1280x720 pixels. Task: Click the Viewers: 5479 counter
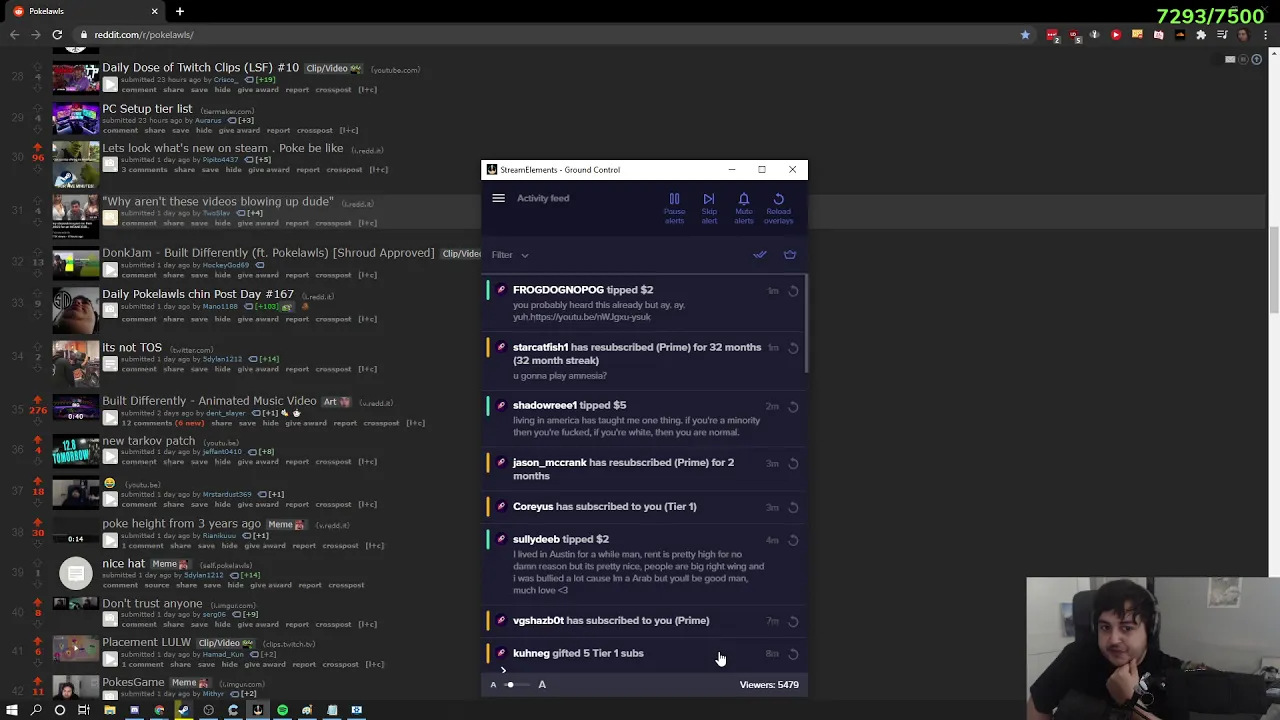(x=769, y=685)
